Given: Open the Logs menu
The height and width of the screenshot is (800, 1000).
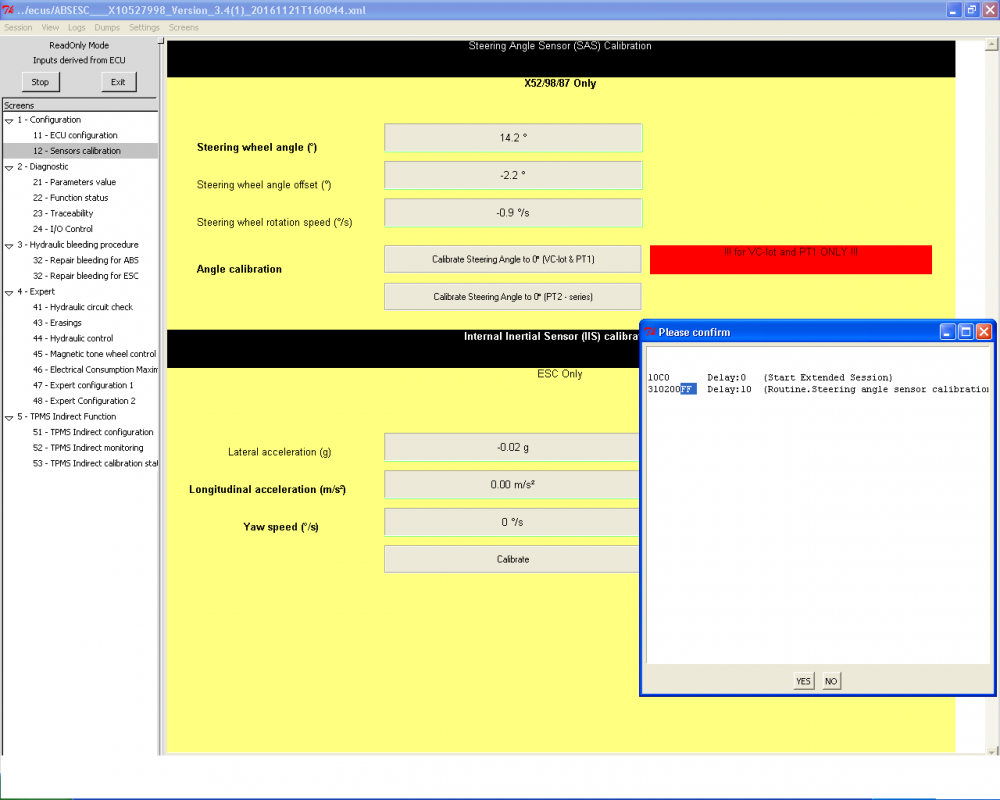Looking at the screenshot, I should (77, 27).
